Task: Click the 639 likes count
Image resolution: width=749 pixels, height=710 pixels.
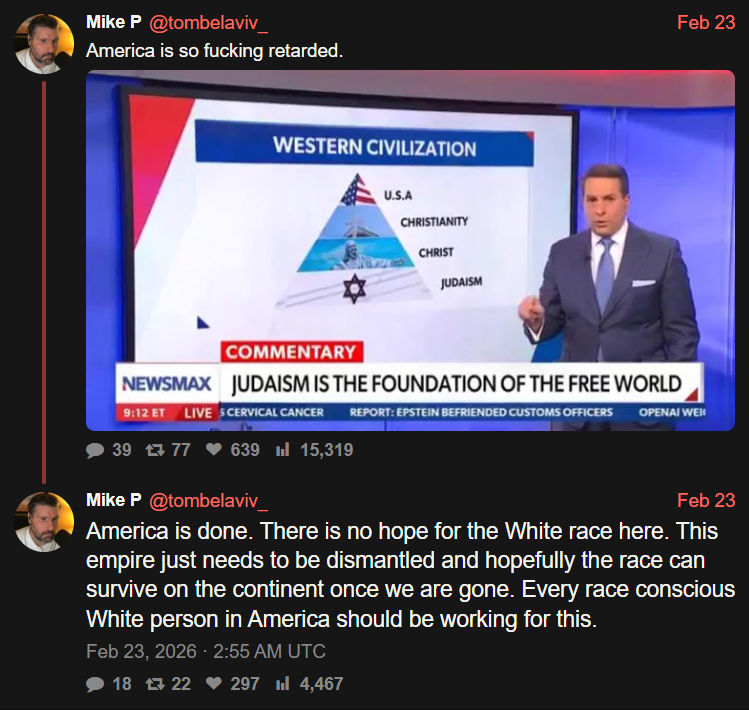Action: click(245, 450)
